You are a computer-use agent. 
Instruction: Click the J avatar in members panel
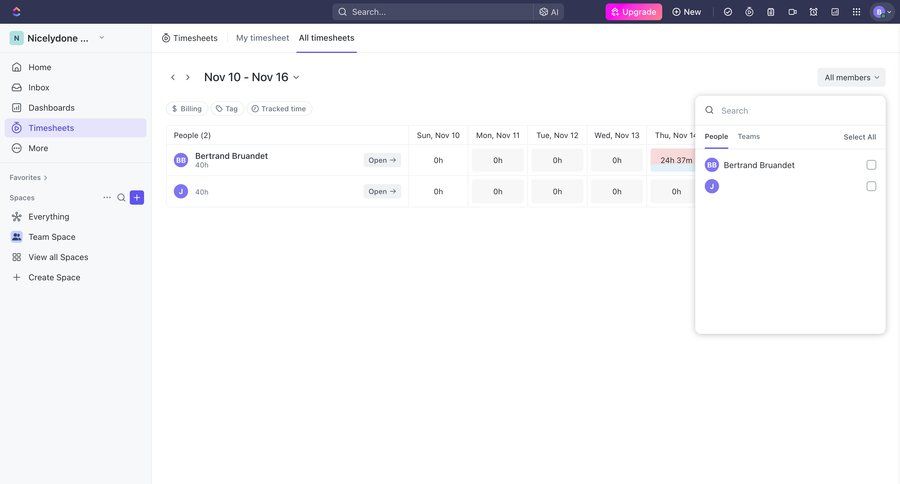pyautogui.click(x=712, y=186)
